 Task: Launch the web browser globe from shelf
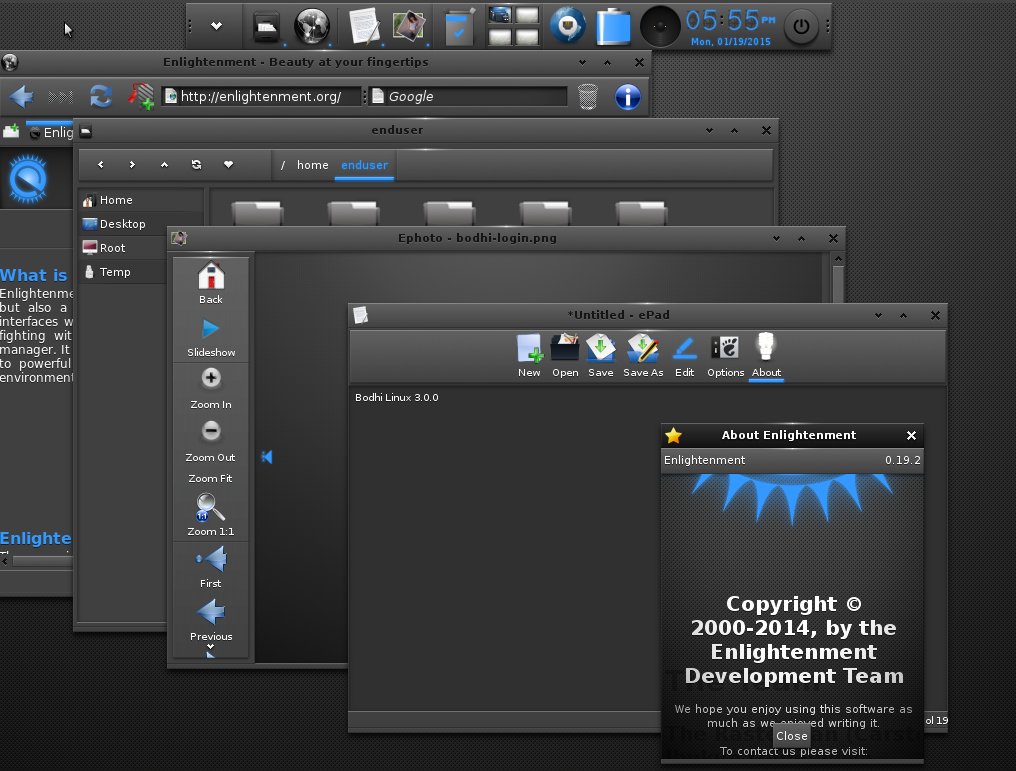click(x=312, y=27)
